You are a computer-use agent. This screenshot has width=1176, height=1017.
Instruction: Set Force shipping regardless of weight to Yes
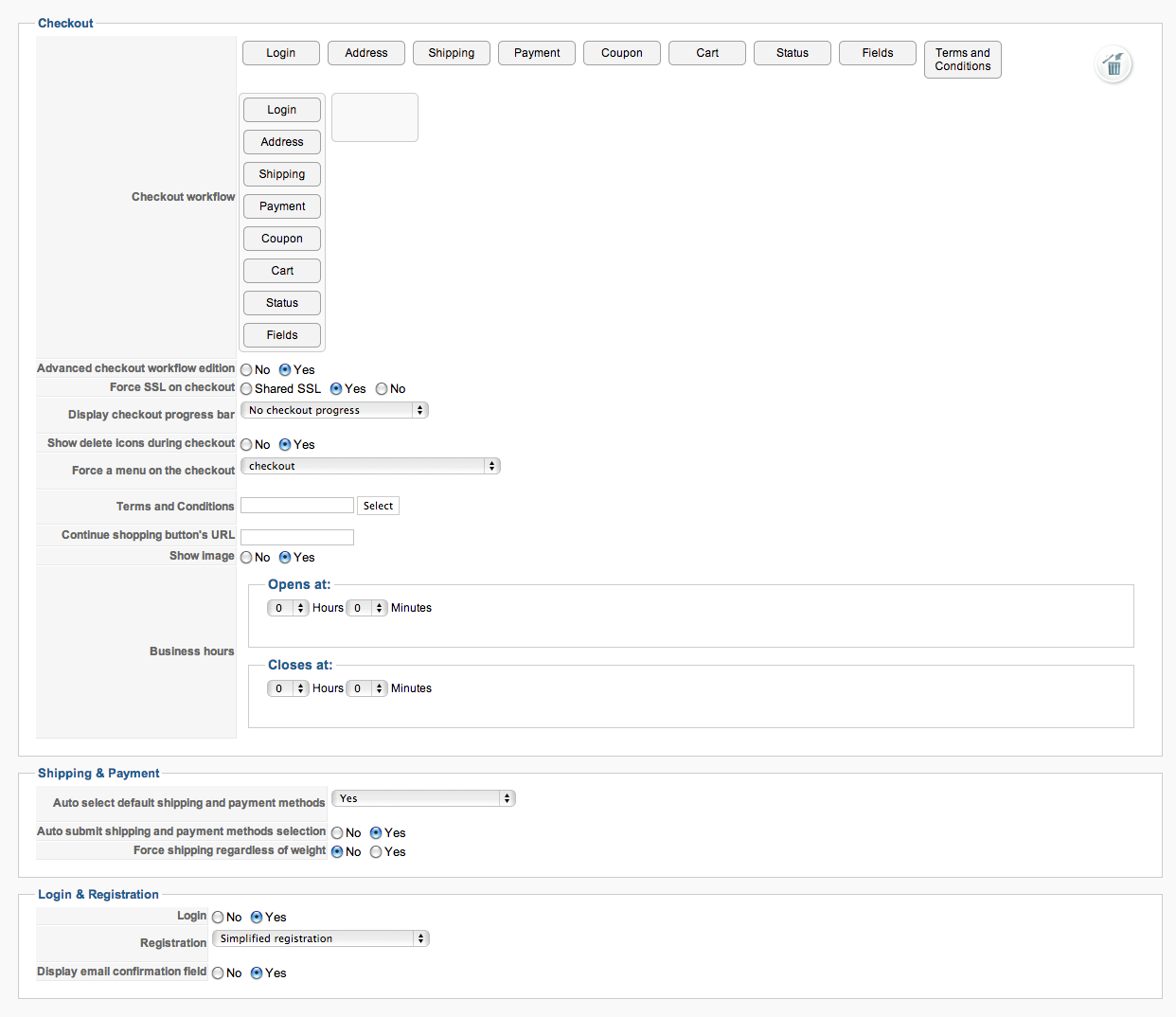pyautogui.click(x=376, y=852)
